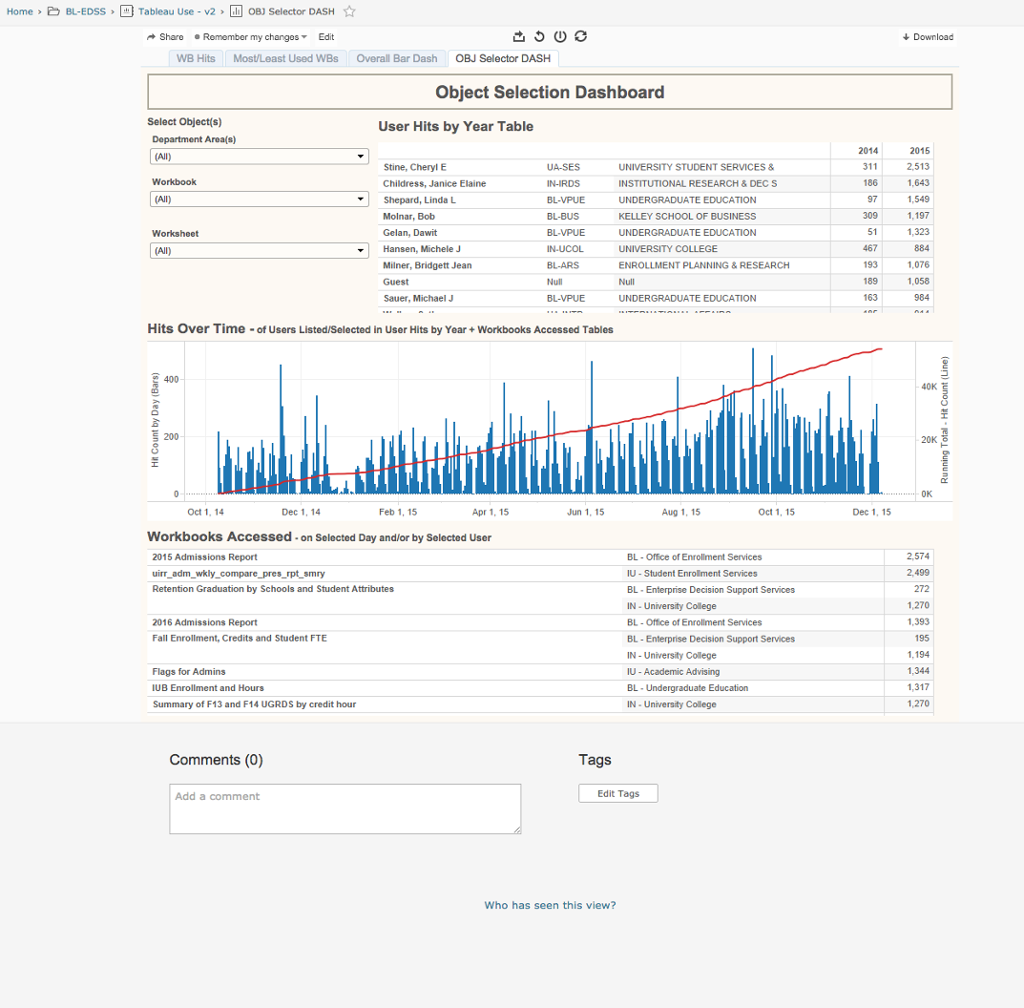Click the Export image icon in the toolbar

[519, 37]
